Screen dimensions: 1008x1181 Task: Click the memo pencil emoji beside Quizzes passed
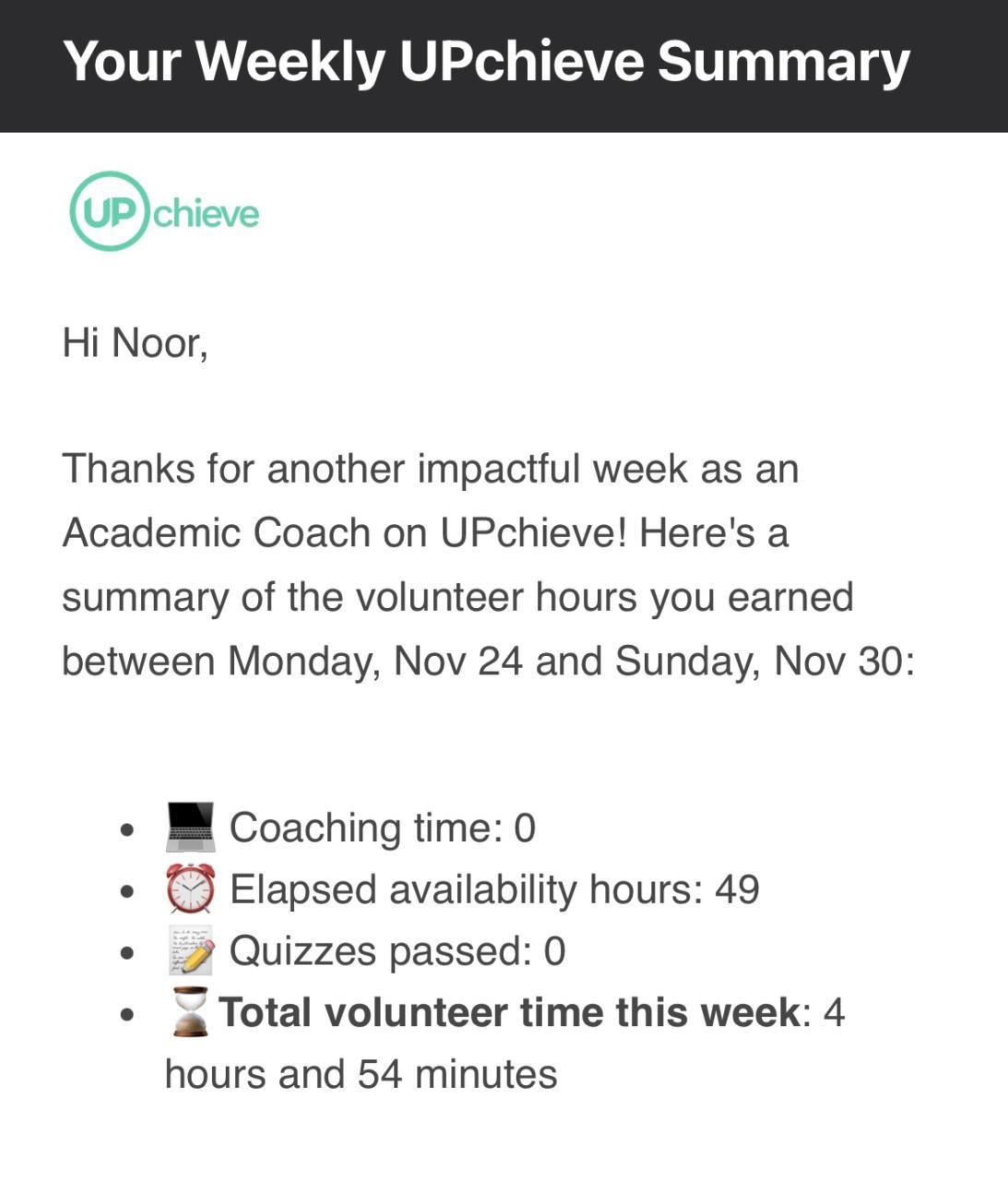191,951
